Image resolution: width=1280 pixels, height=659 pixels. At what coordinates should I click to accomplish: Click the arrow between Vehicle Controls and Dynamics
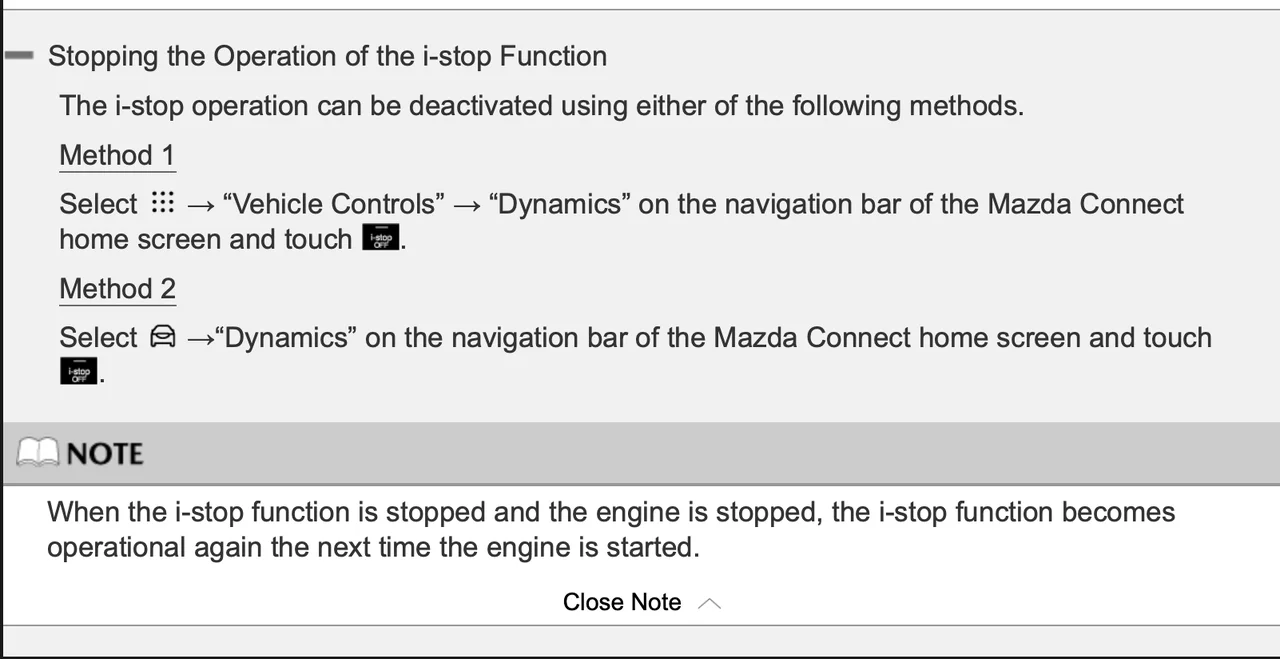[467, 205]
